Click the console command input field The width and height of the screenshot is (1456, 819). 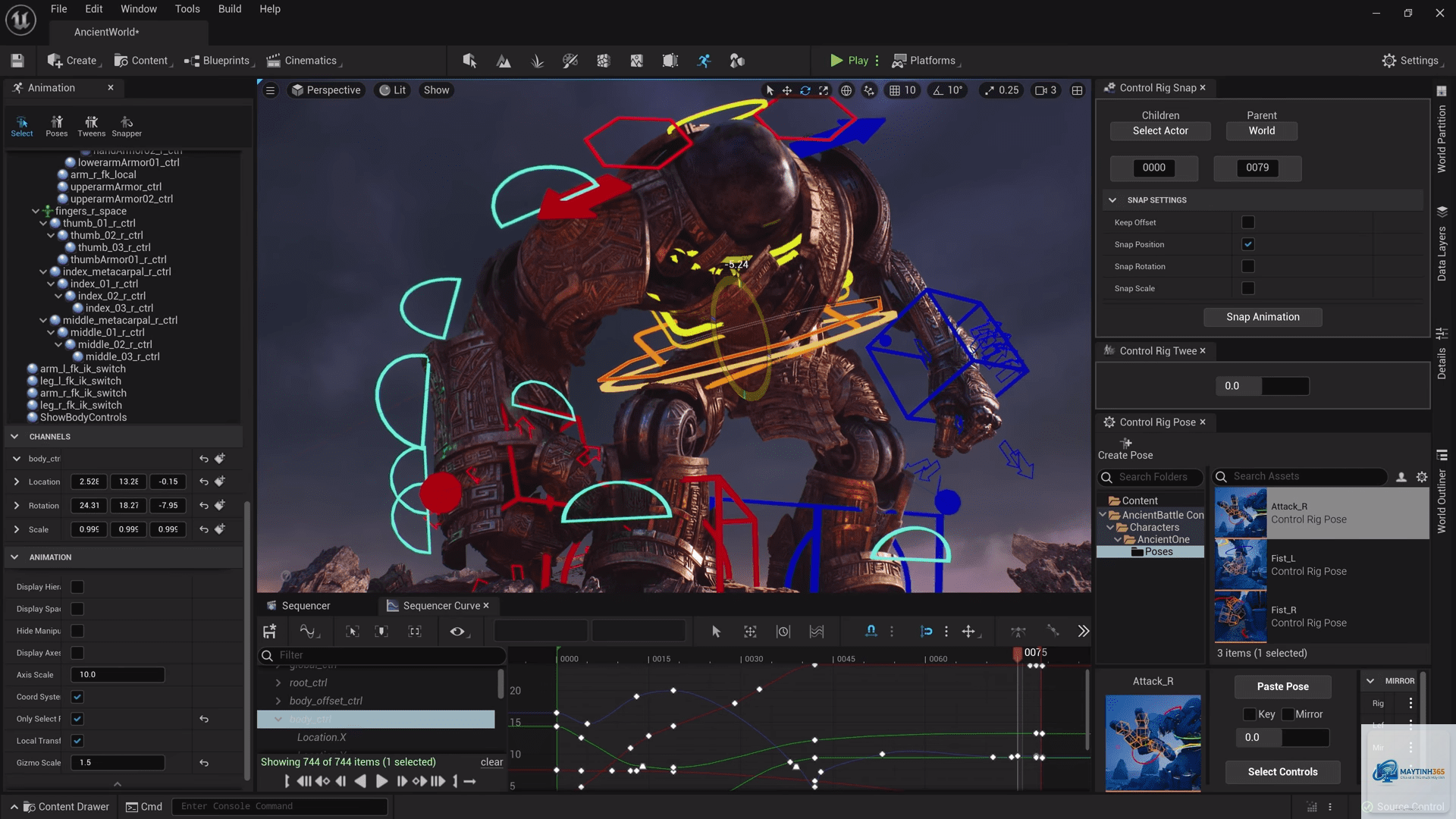click(x=280, y=807)
